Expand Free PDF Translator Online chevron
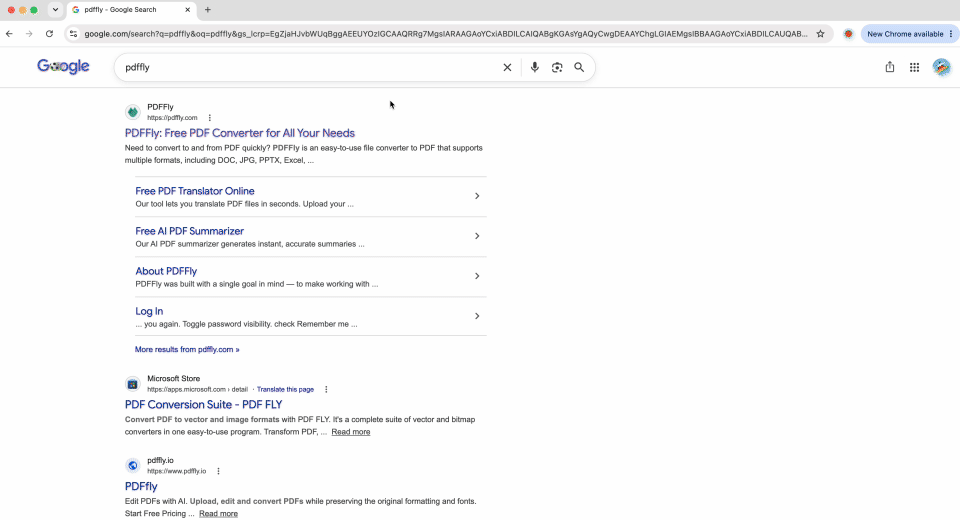This screenshot has height=520, width=960. click(x=477, y=196)
